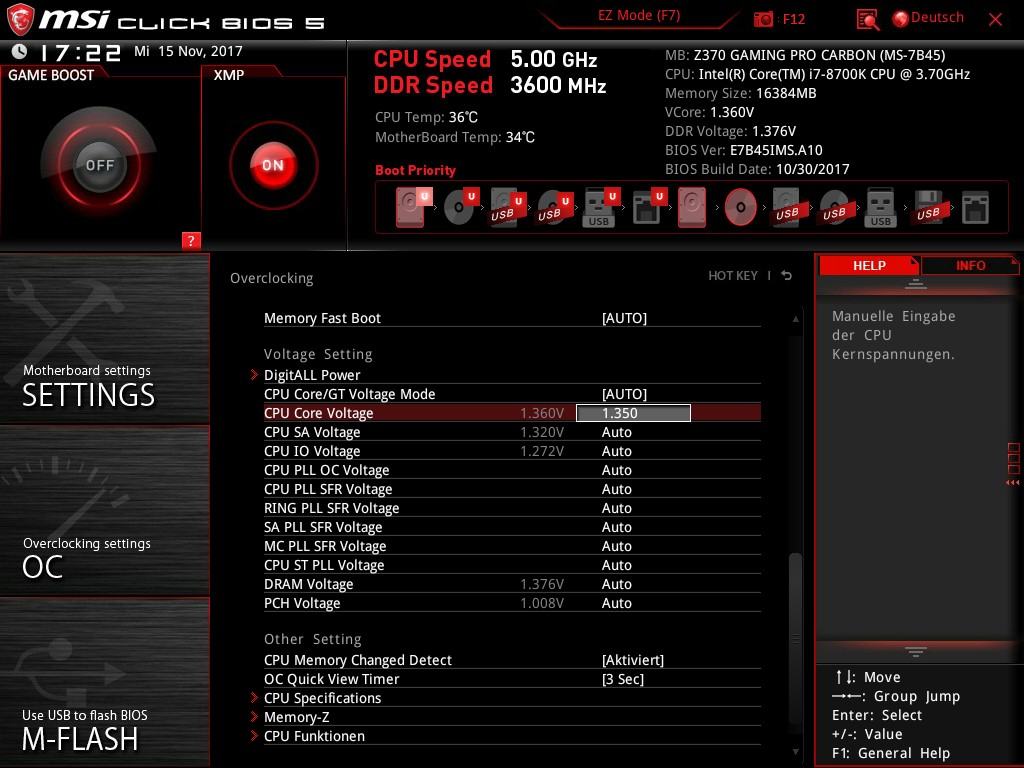Click the legacy USB key boot icon
Screen dimensions: 1024x768
(880, 207)
